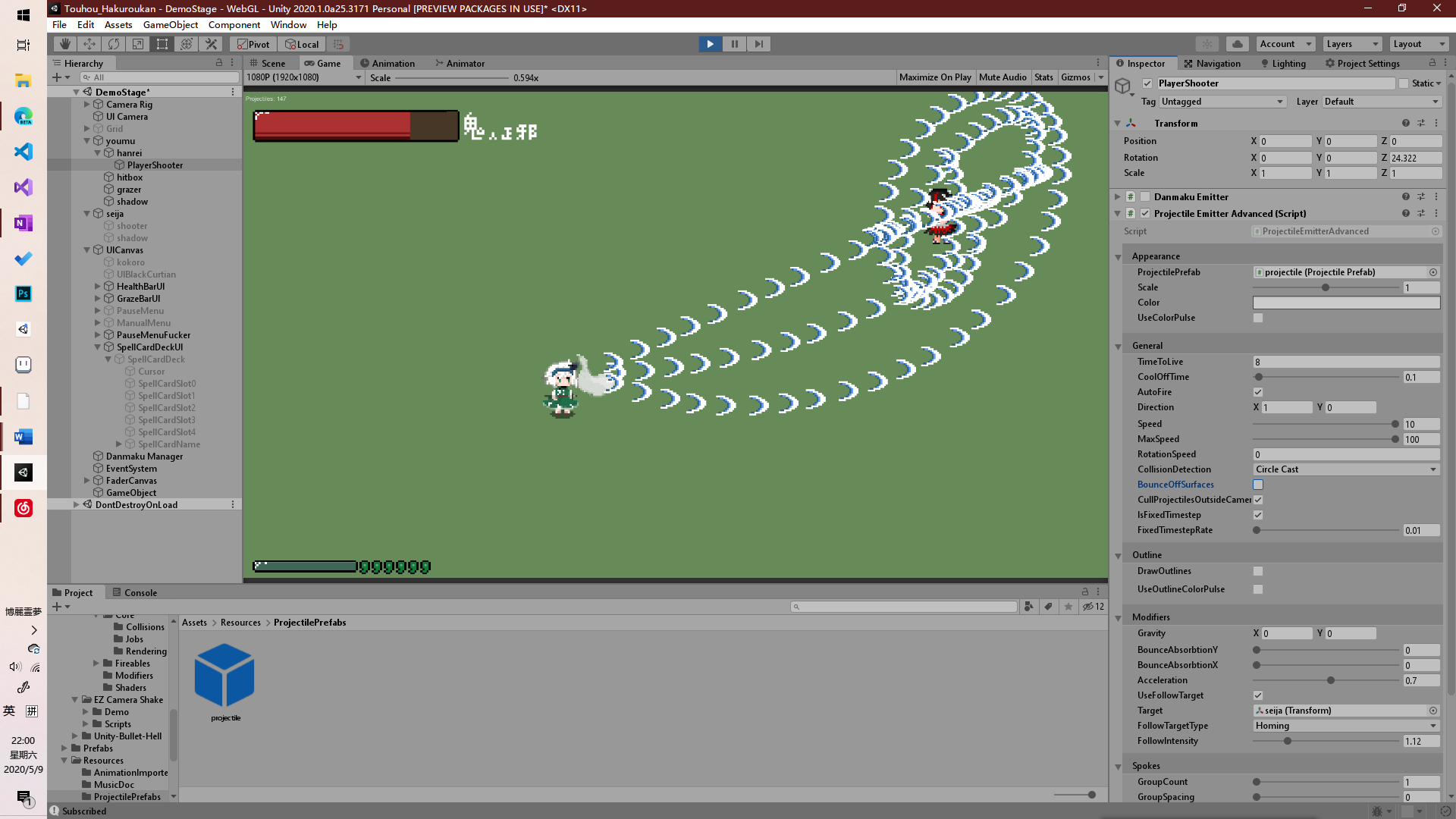Open Unity Collaborate cloud panel
Image resolution: width=1456 pixels, height=819 pixels.
(x=1237, y=43)
